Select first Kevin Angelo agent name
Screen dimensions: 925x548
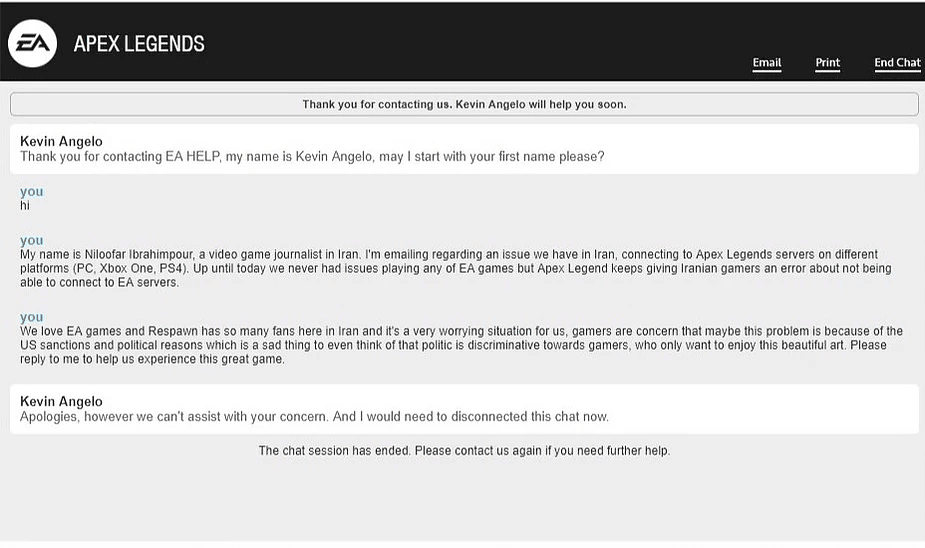61,142
